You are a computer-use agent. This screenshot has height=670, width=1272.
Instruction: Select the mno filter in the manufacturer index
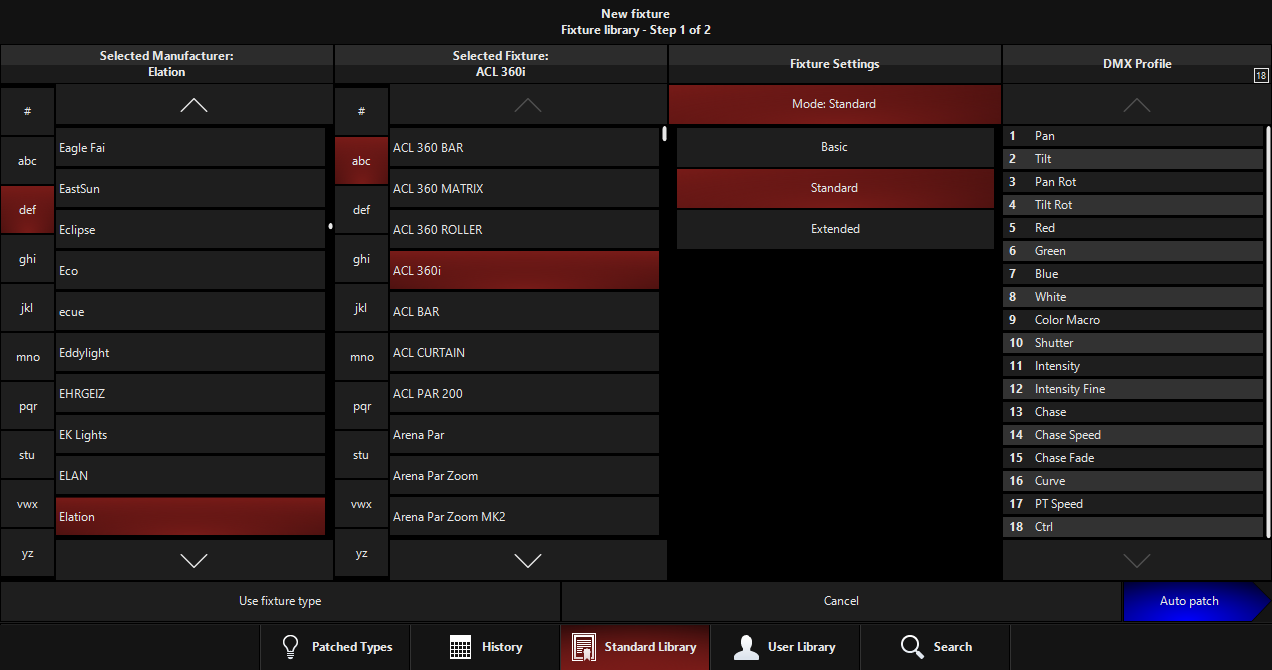coord(27,357)
